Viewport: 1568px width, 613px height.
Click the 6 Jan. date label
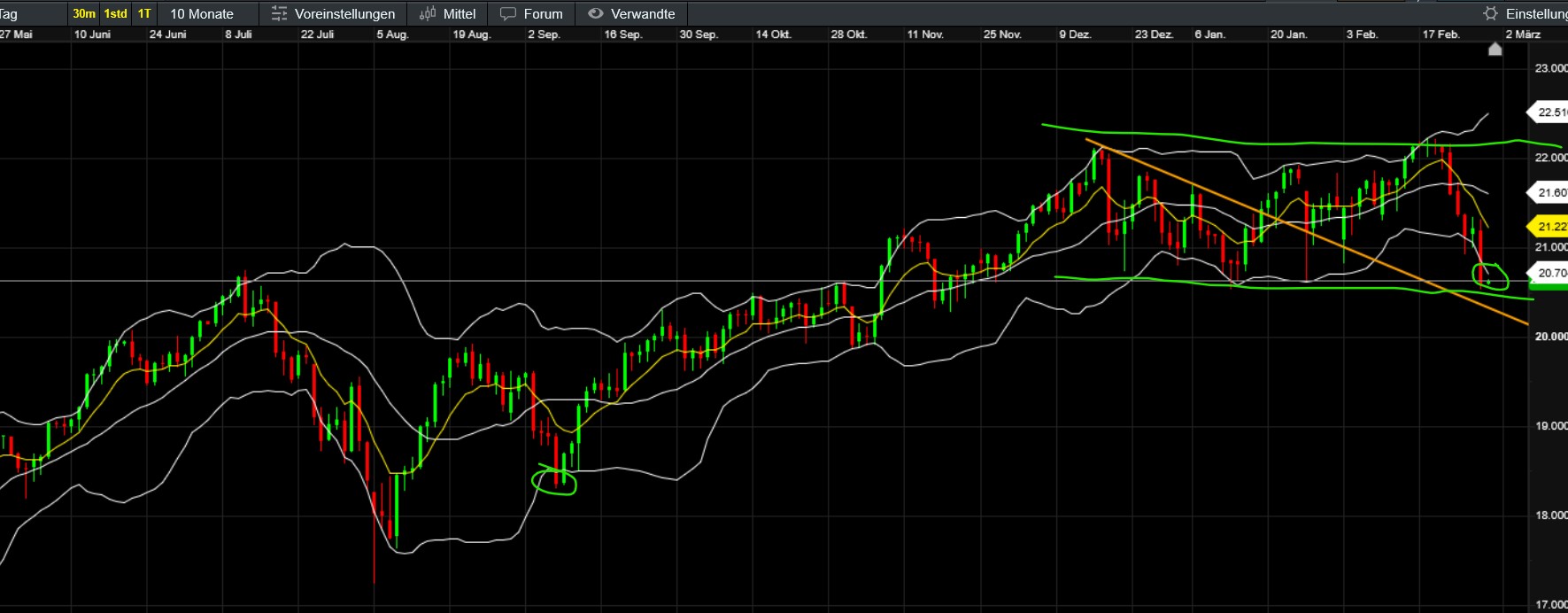click(x=1209, y=35)
